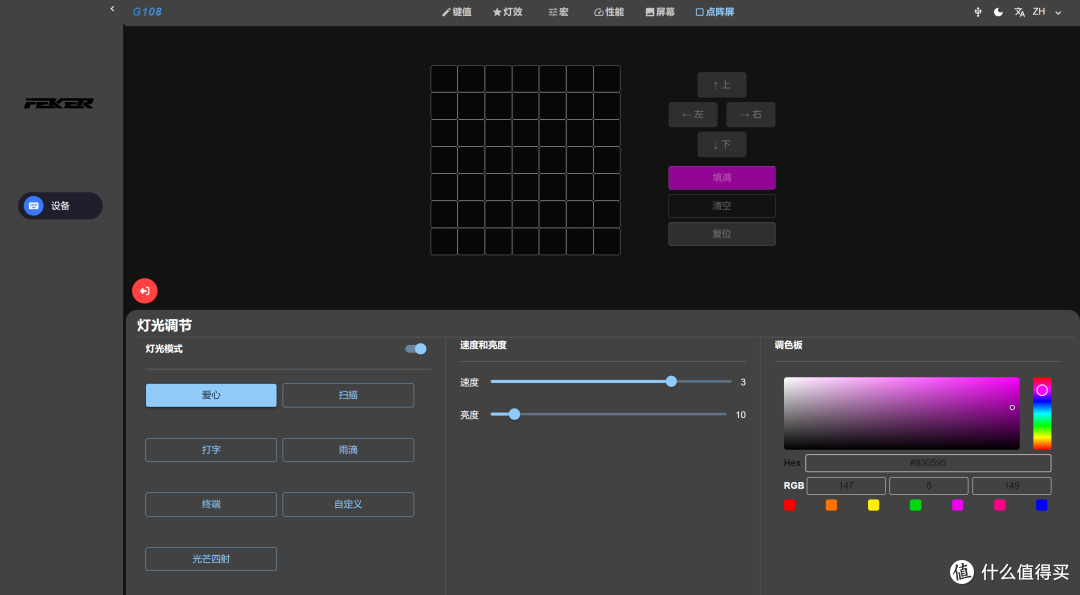Click the RGB red value field 147
Image resolution: width=1080 pixels, height=595 pixels.
tap(846, 486)
